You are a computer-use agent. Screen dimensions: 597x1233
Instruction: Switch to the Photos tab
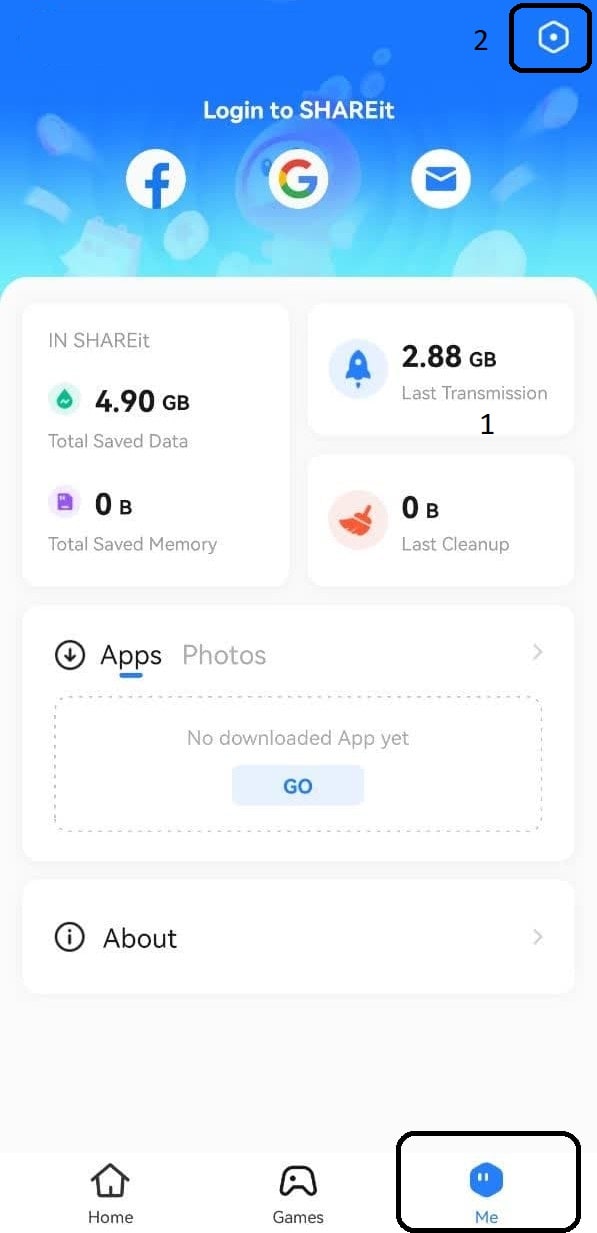(224, 655)
